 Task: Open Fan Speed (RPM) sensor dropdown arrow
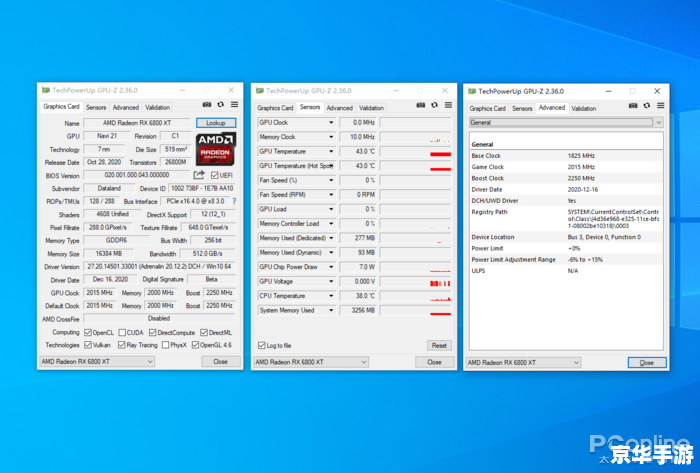[331, 195]
